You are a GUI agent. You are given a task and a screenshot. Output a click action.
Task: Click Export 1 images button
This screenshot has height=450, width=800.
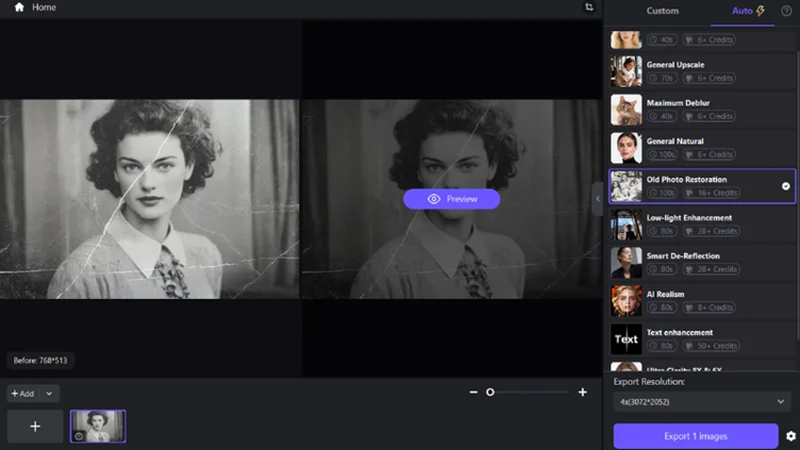point(696,436)
